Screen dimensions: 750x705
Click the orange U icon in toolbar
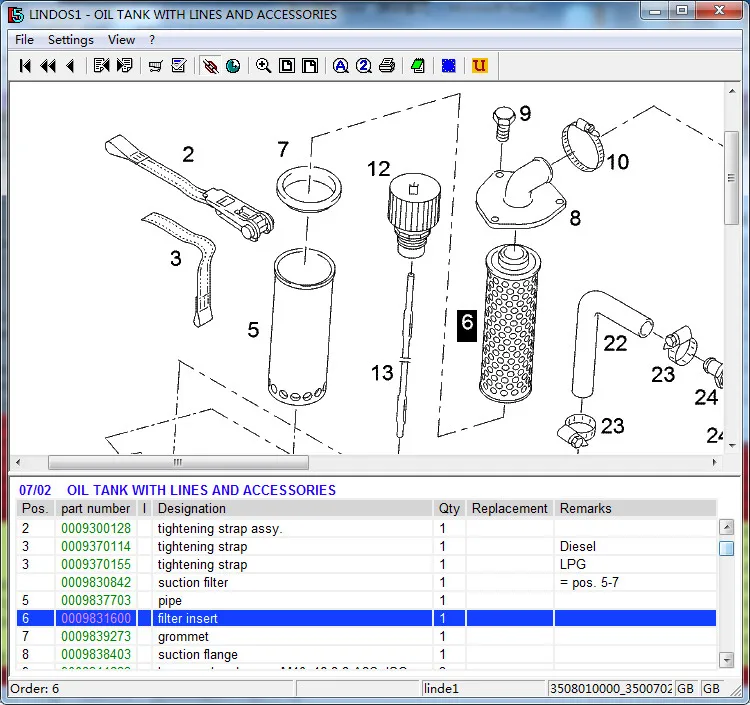click(x=479, y=66)
